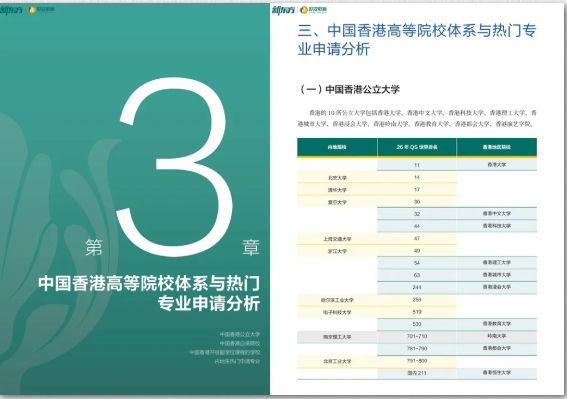
Task: Click the character 章 right of the 3
Action: click(251, 247)
